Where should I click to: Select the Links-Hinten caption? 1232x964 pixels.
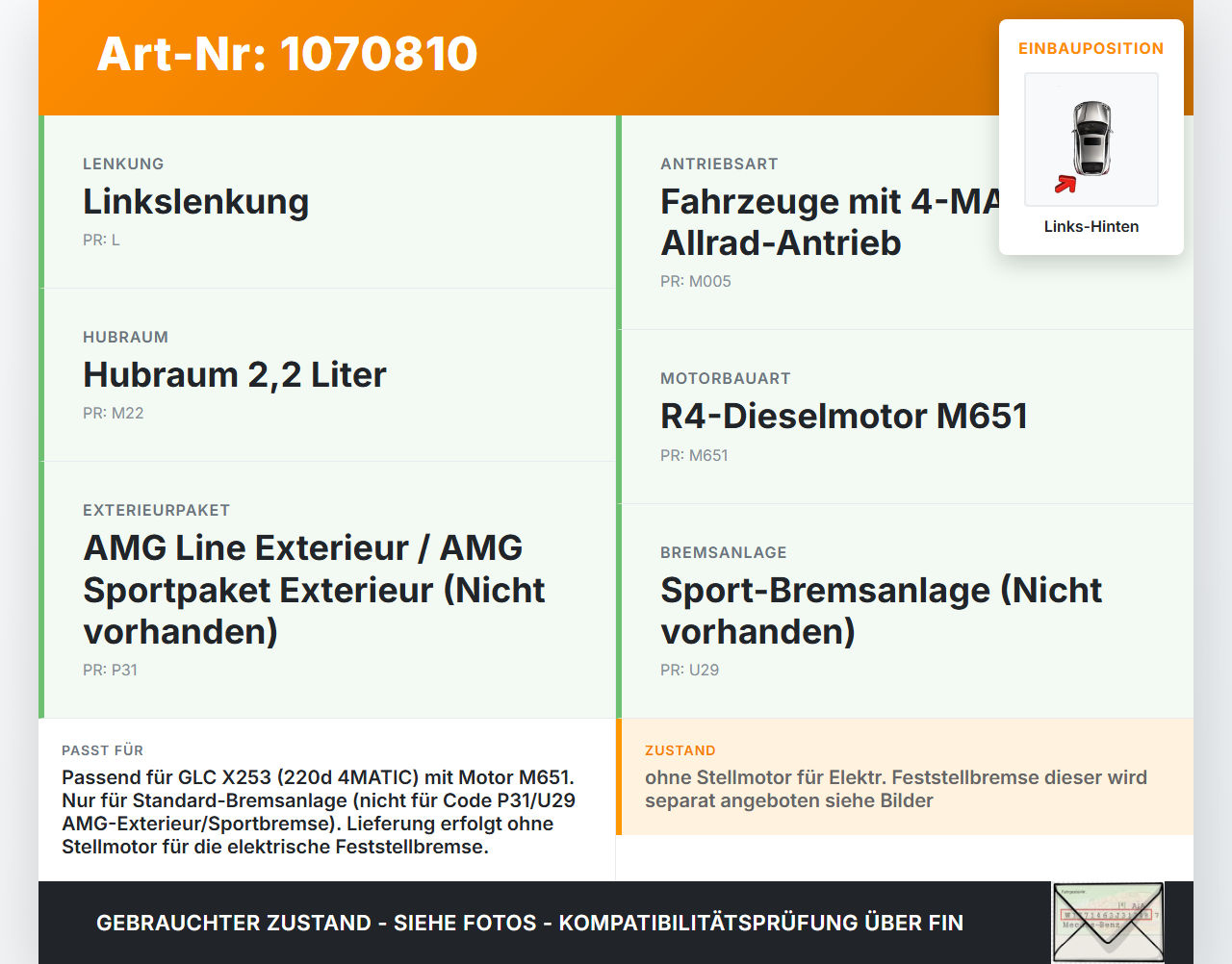[1091, 226]
